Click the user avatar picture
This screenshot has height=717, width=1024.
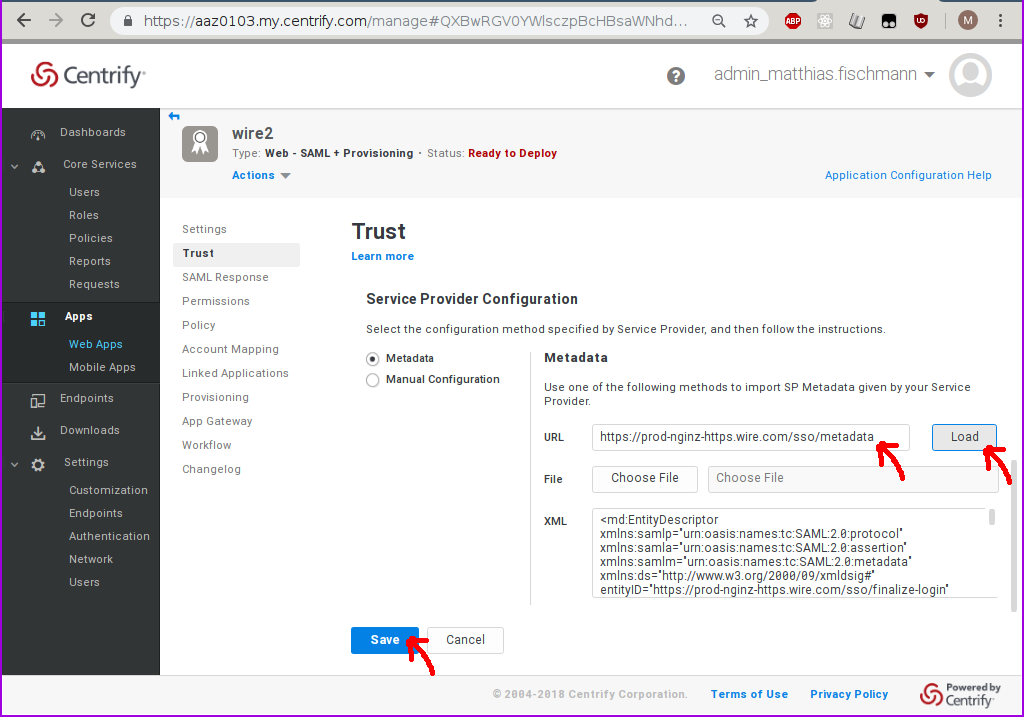pos(970,74)
